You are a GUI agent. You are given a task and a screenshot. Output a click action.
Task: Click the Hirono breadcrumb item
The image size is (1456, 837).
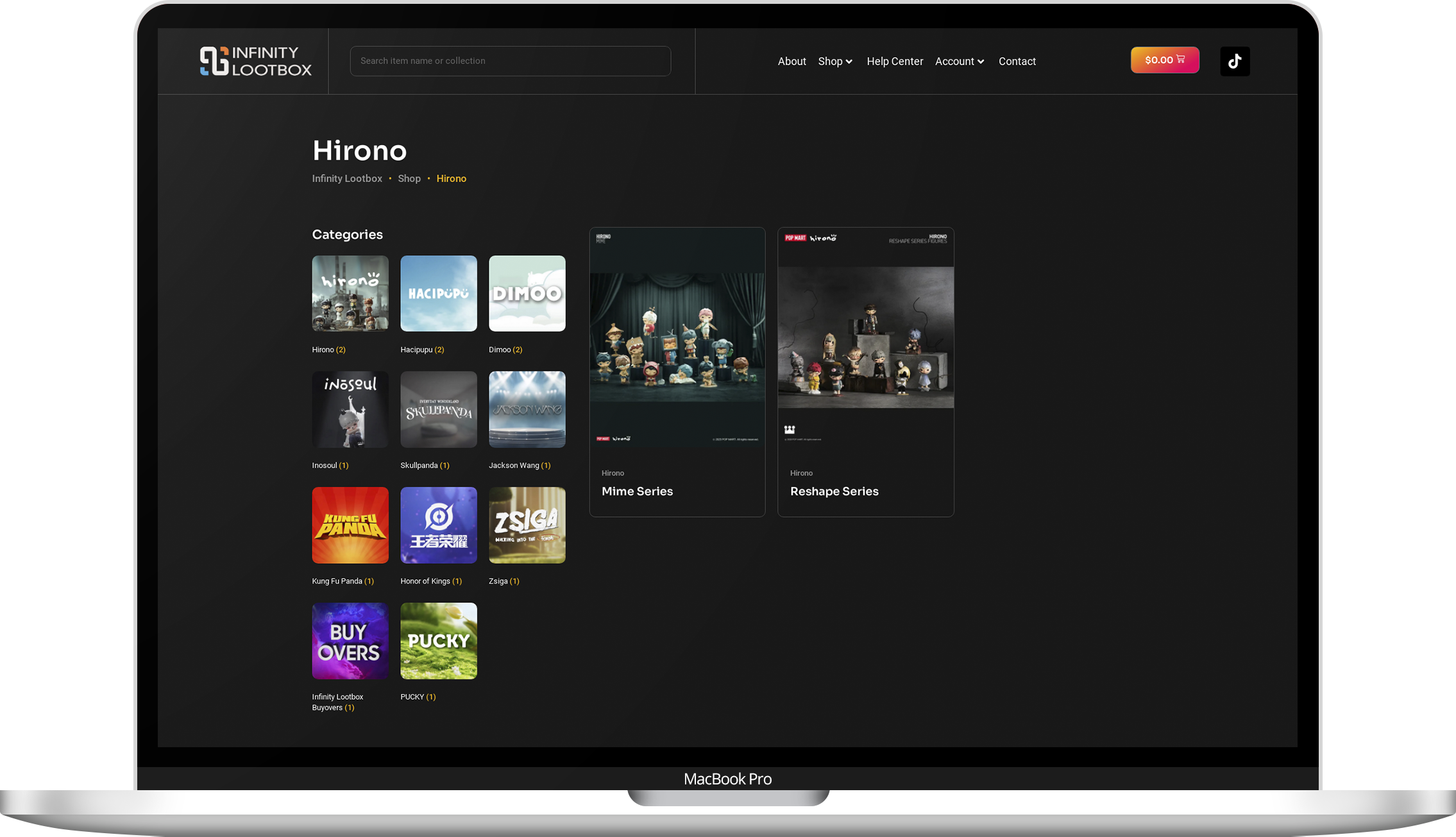click(x=452, y=178)
